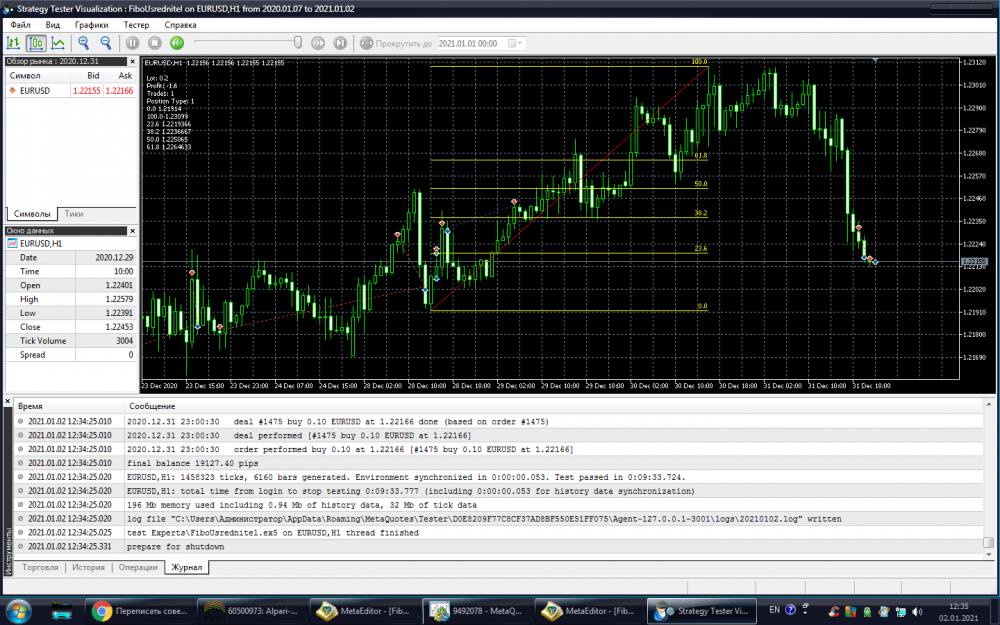Click the EN language indicator
This screenshot has width=1000, height=625.
click(774, 610)
